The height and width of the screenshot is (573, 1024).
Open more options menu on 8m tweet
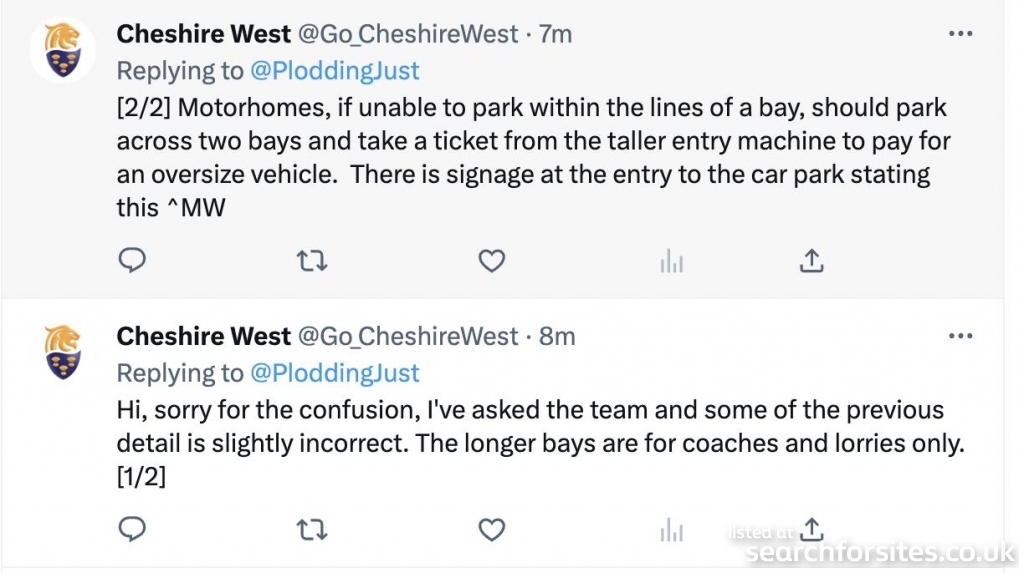961,336
